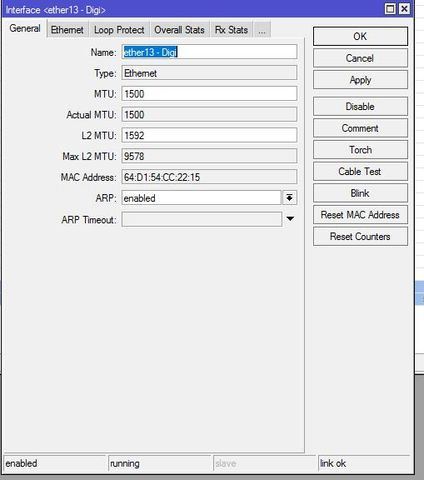Click the 'enabled' status bar entry
424x480 pixels.
pyautogui.click(x=54, y=463)
